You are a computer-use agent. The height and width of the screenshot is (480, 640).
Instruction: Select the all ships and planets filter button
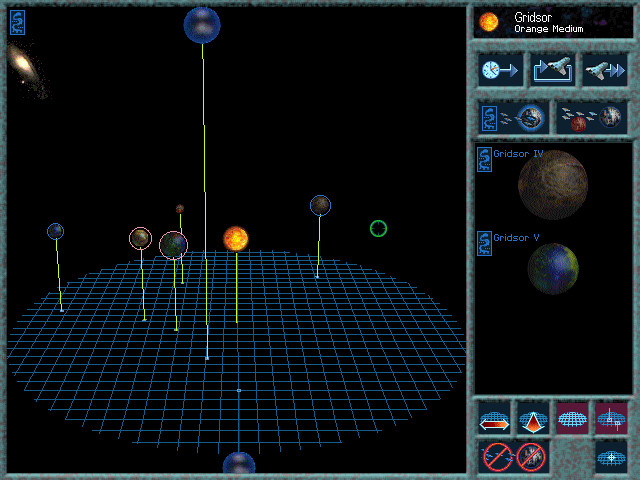(592, 118)
